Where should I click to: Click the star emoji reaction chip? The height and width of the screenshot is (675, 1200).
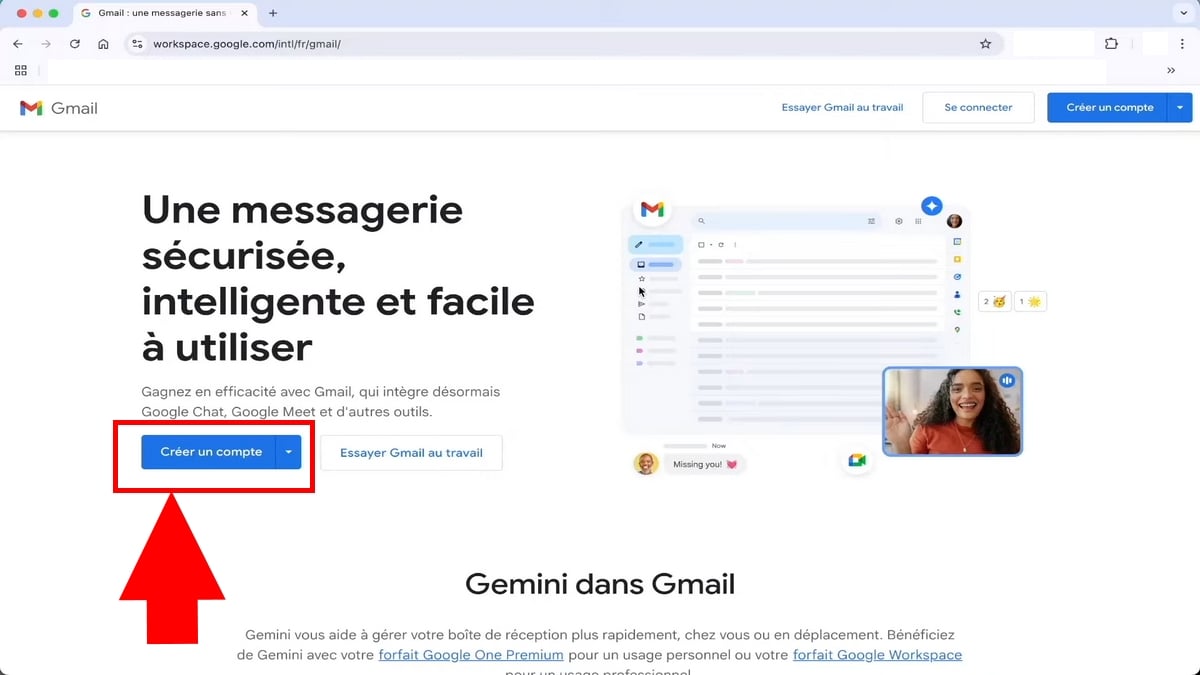tap(1030, 301)
